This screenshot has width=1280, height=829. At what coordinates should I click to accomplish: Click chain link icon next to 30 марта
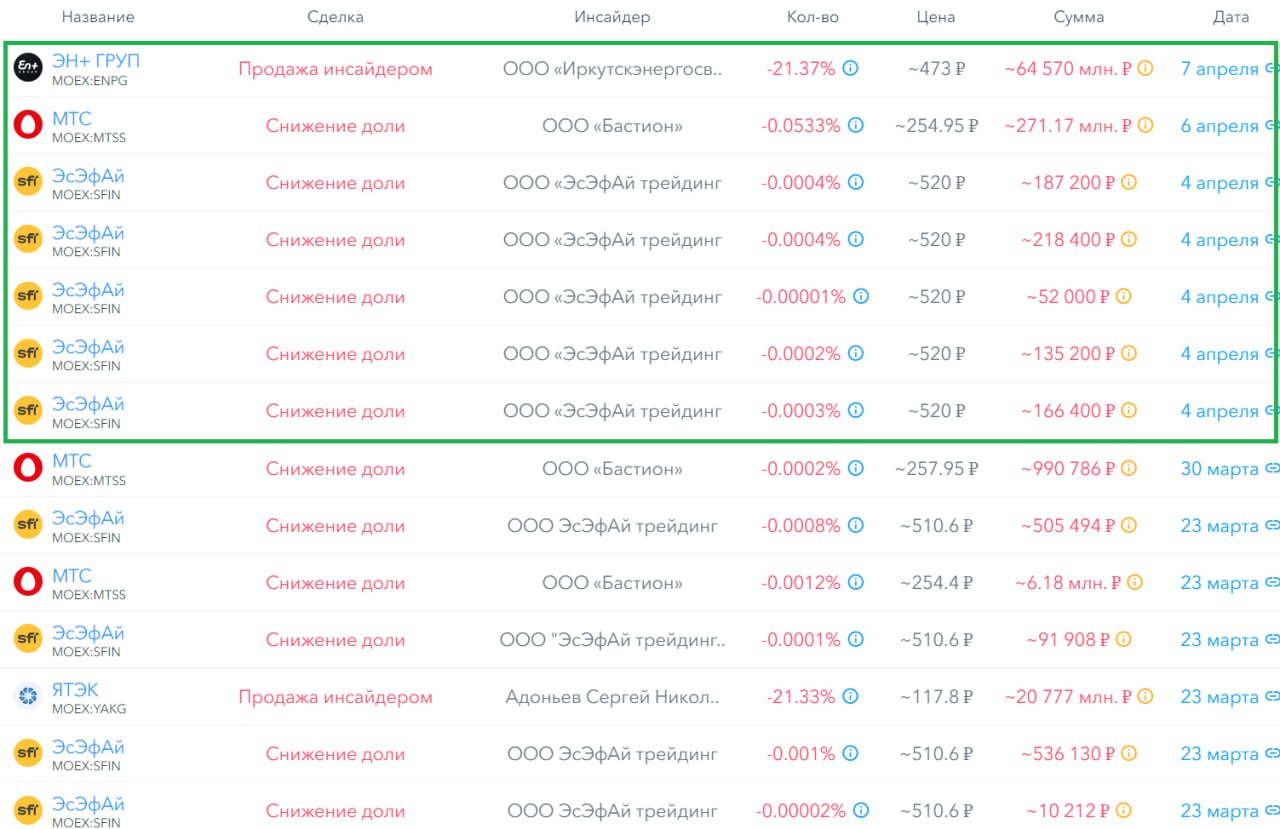point(1273,468)
